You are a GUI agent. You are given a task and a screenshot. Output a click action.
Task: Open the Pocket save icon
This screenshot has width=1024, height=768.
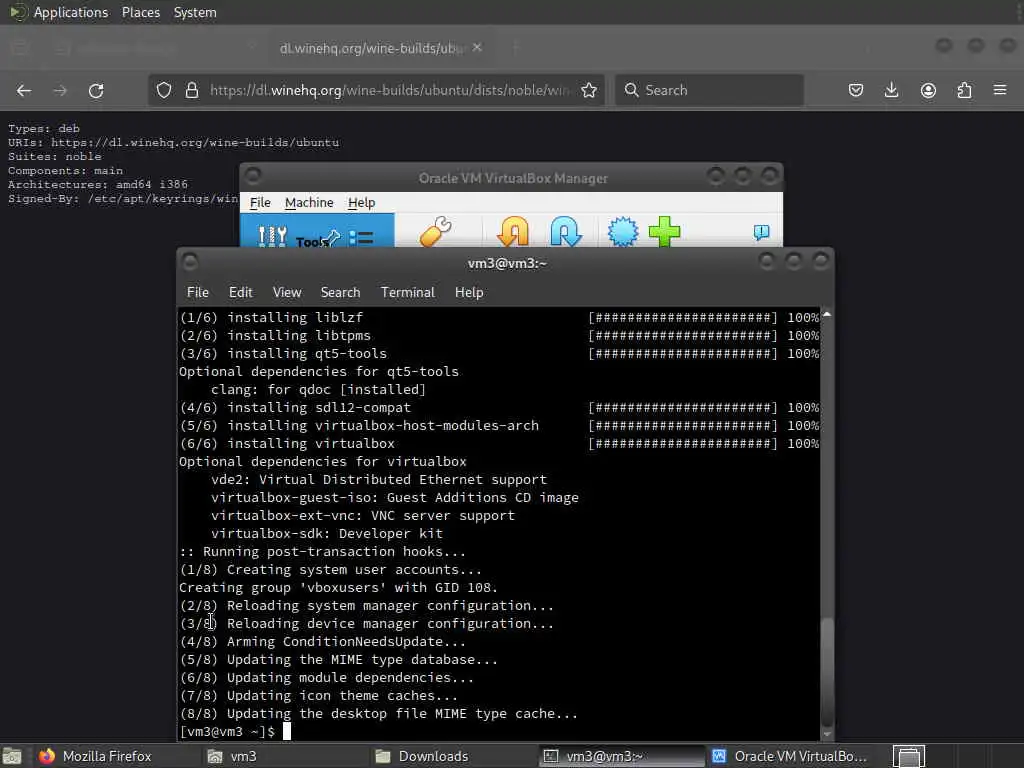tap(856, 90)
